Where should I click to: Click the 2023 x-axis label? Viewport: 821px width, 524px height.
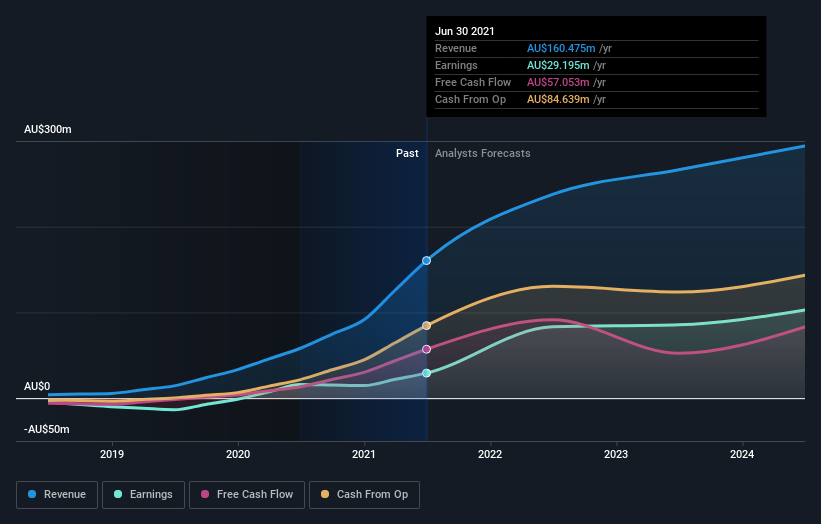pyautogui.click(x=616, y=454)
